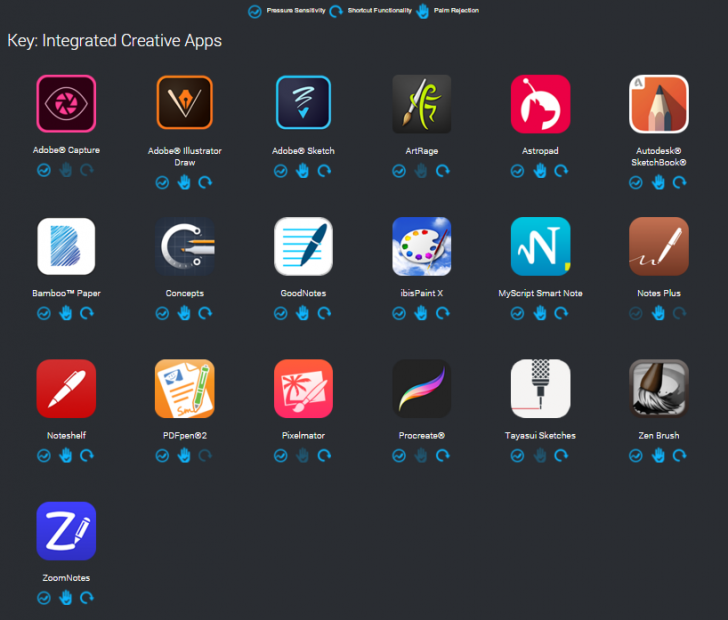Viewport: 728px width, 620px height.
Task: Open the MyScript Smart Note app icon
Action: coord(540,247)
